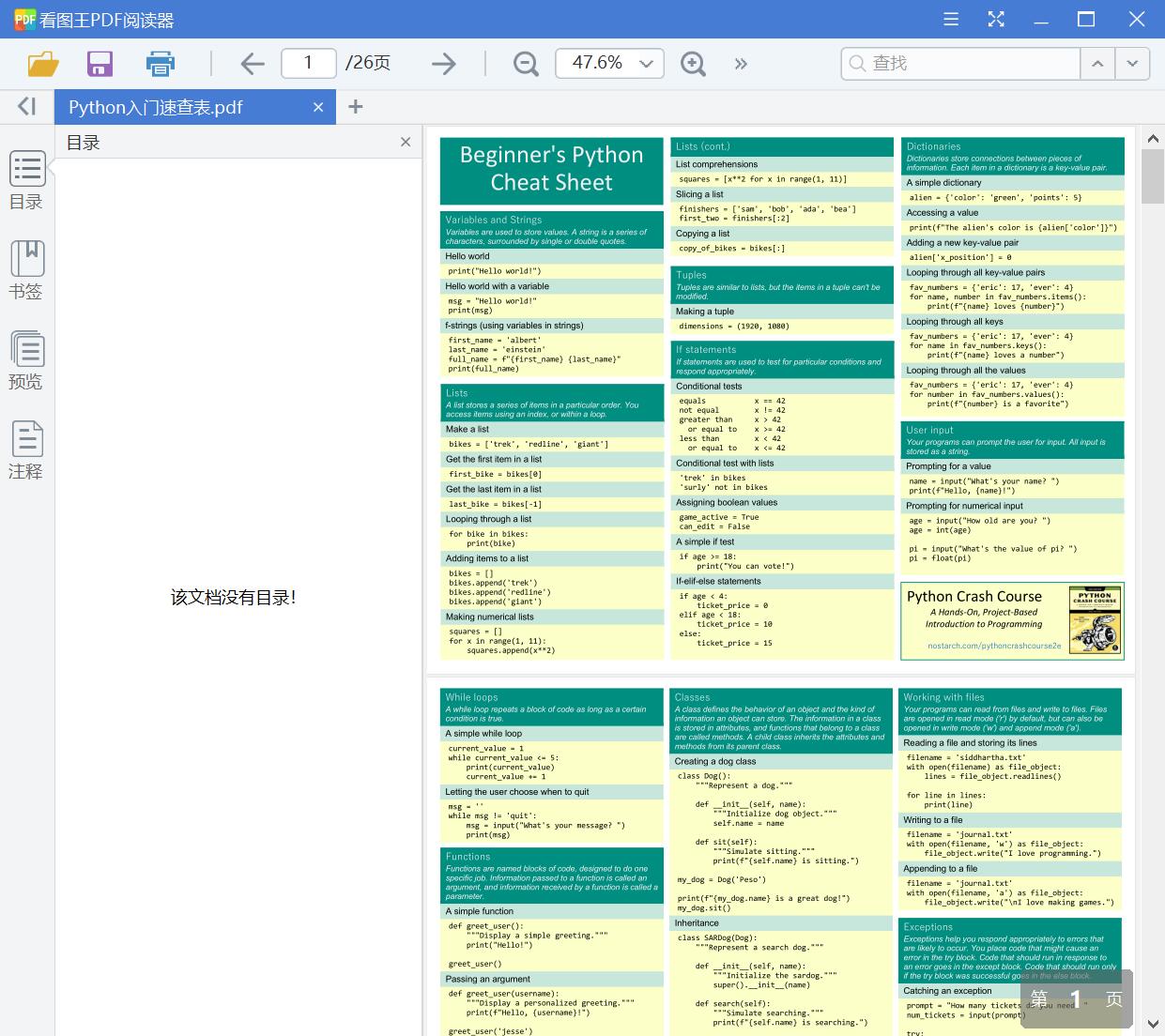Image resolution: width=1165 pixels, height=1036 pixels.
Task: Save the document using the floppy disk icon
Action: (x=100, y=64)
